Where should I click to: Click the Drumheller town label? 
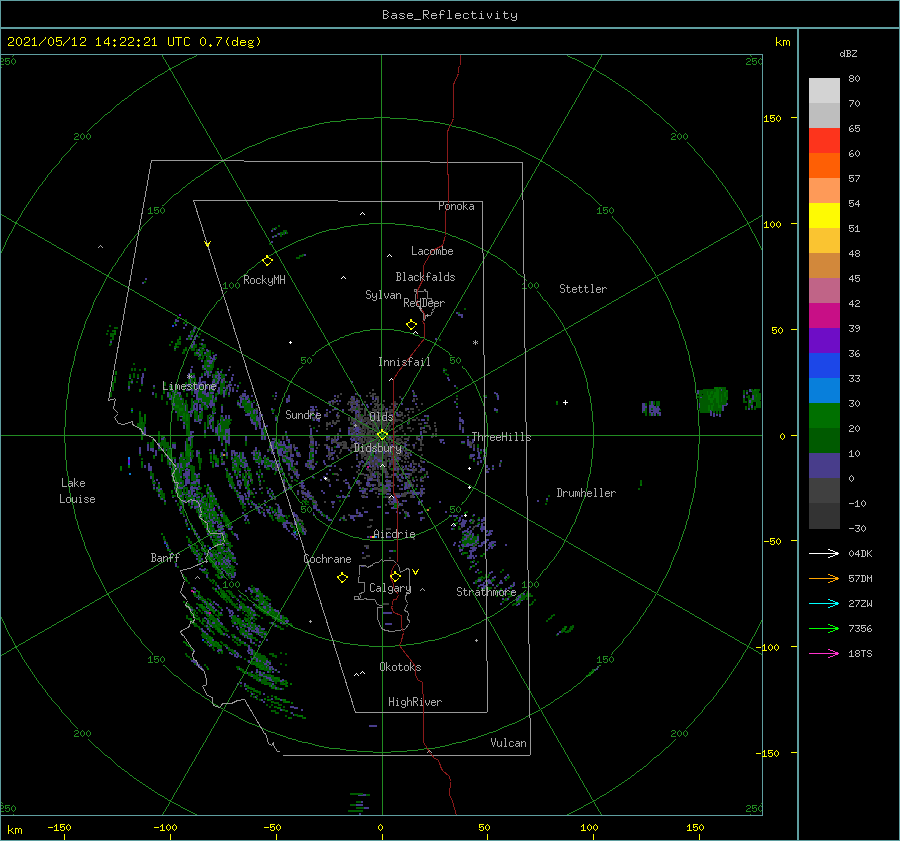(x=586, y=493)
